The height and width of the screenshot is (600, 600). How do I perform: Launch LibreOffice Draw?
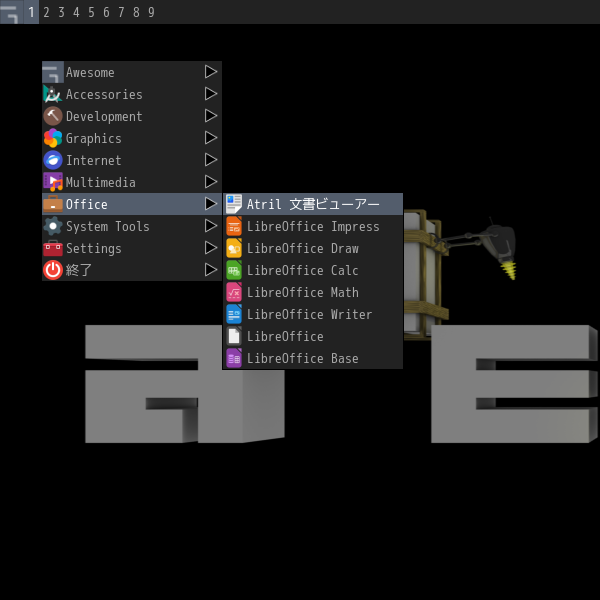tap(313, 248)
